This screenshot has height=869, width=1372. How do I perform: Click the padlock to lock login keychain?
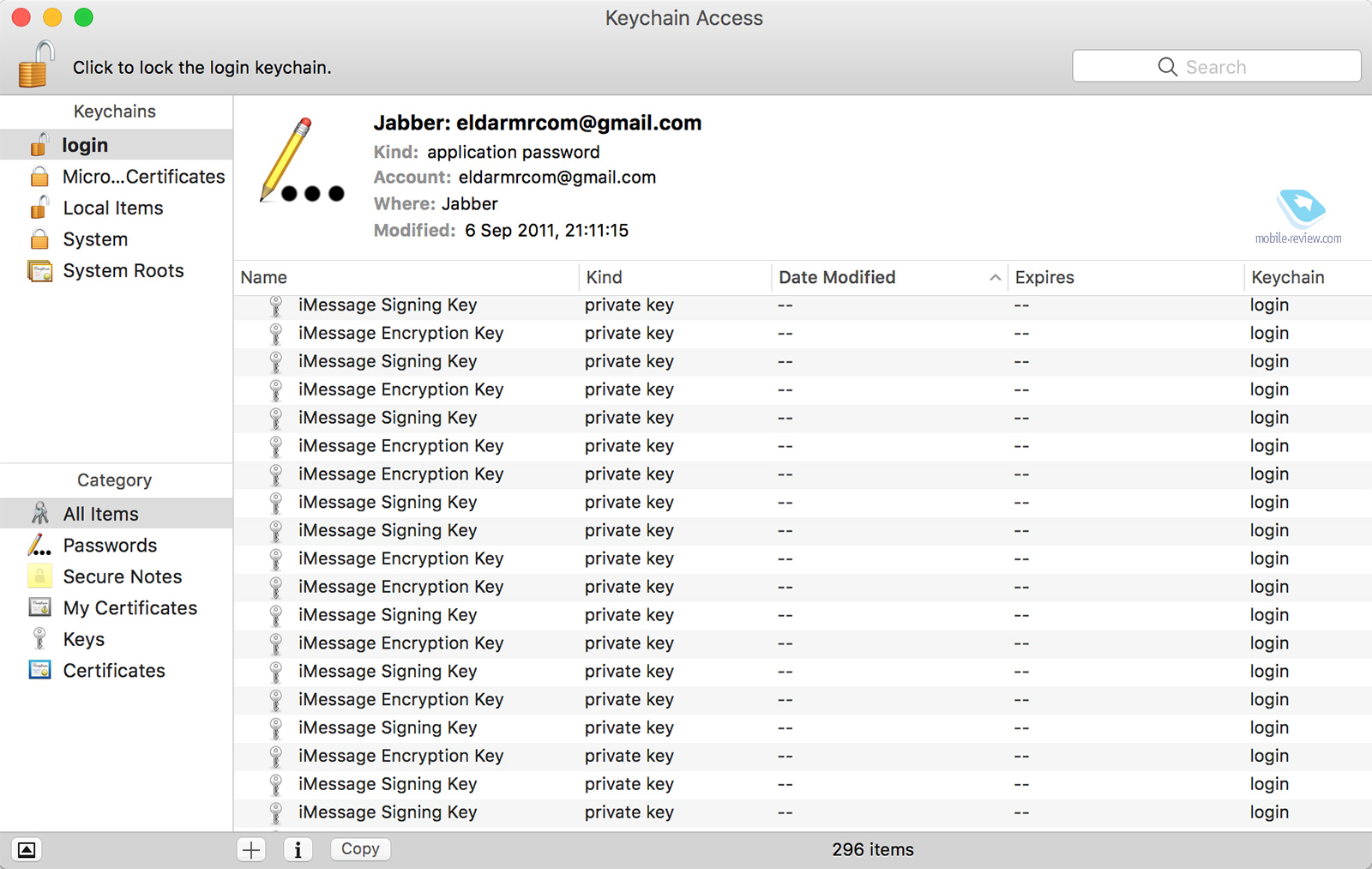coord(36,65)
